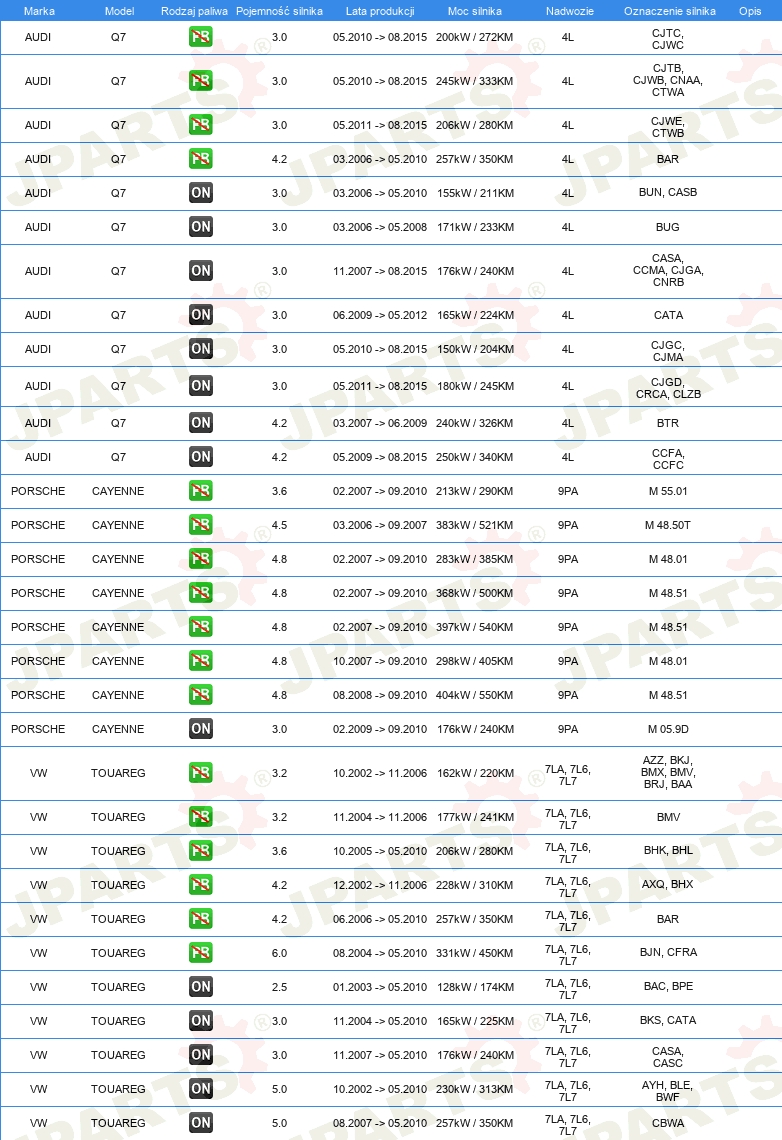Click the Rodzaj paliwa column header

click(194, 11)
